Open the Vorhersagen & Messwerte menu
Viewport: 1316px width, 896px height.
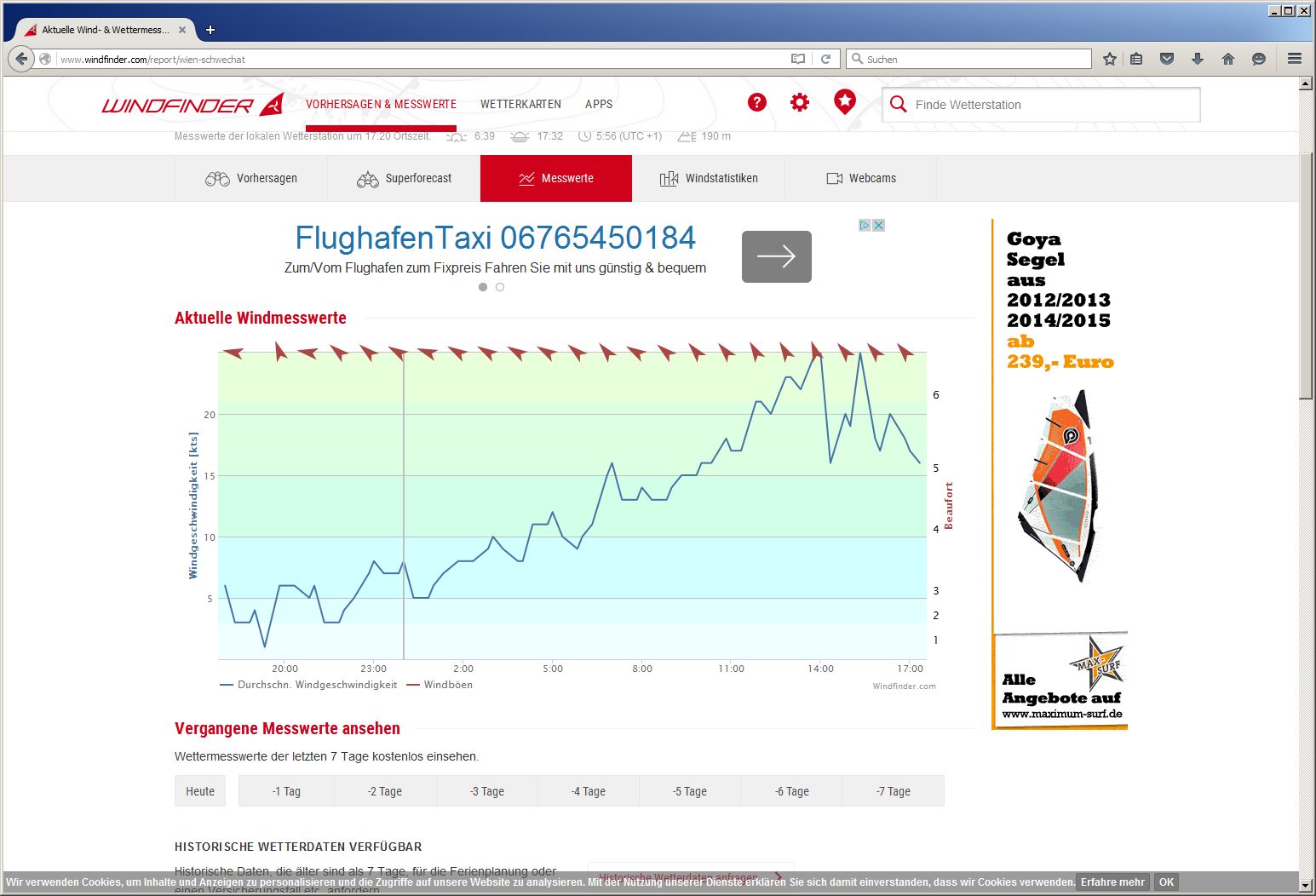tap(381, 104)
